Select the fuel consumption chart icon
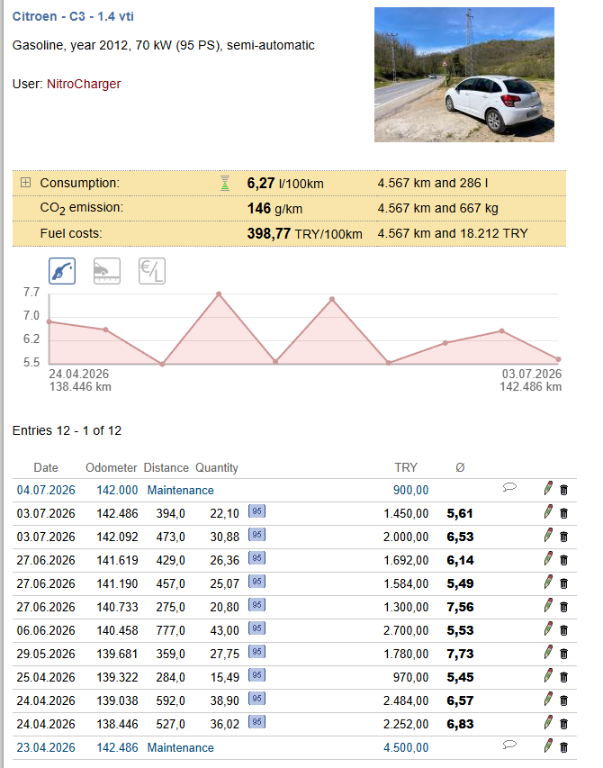Image resolution: width=603 pixels, height=768 pixels. (62, 271)
